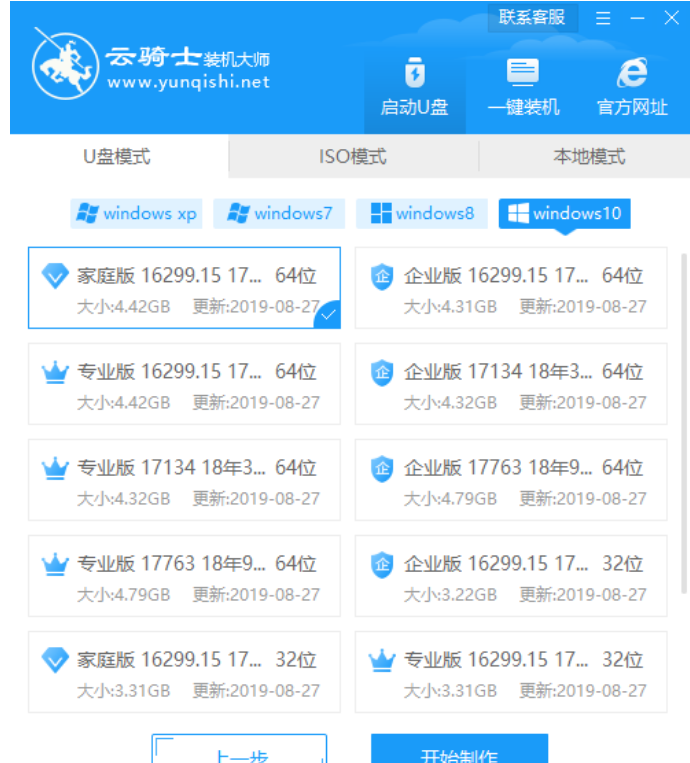Click 上一步 back button
Viewport: 690px width, 763px height.
coord(239,749)
